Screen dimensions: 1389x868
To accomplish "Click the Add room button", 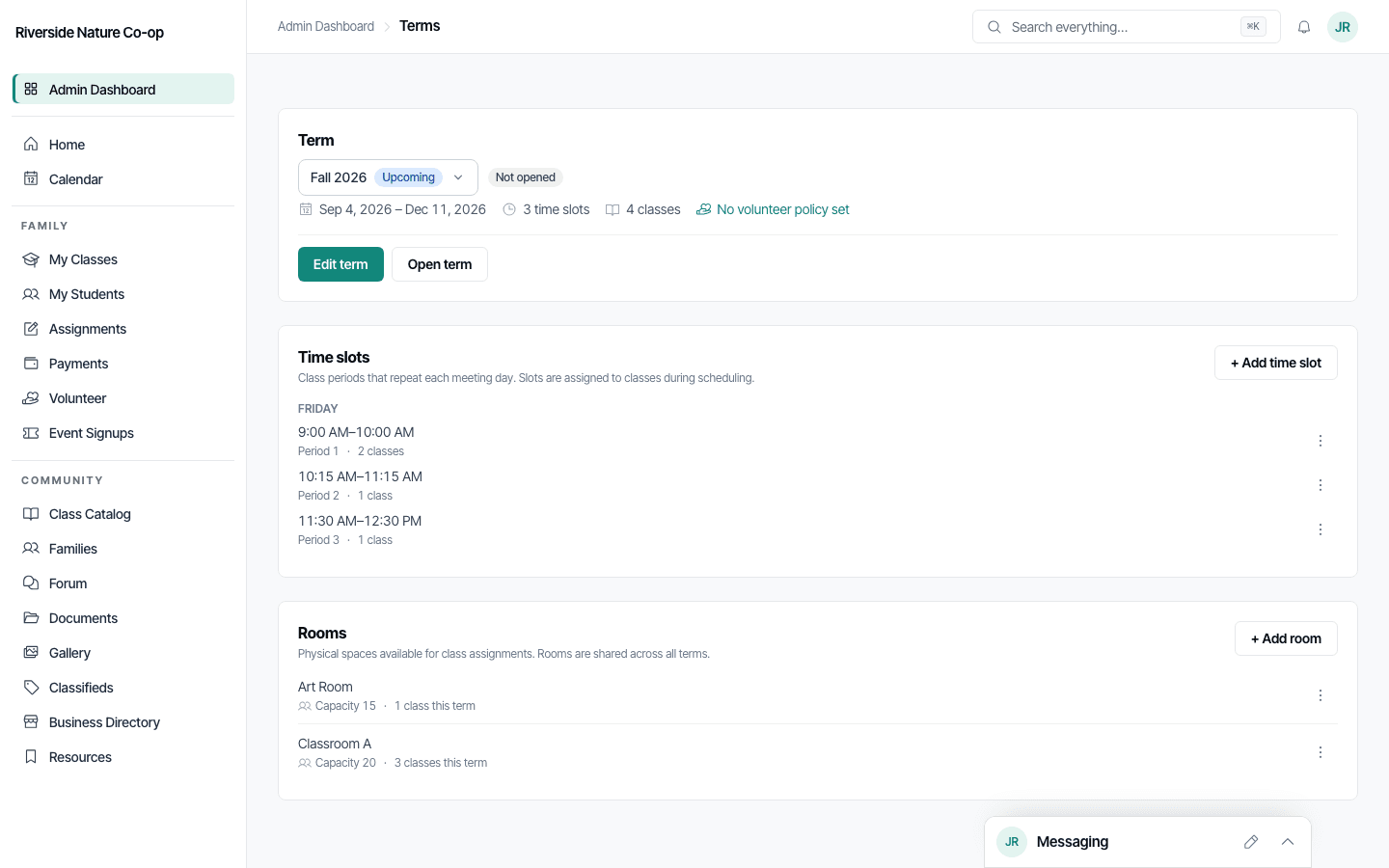I will pos(1286,638).
